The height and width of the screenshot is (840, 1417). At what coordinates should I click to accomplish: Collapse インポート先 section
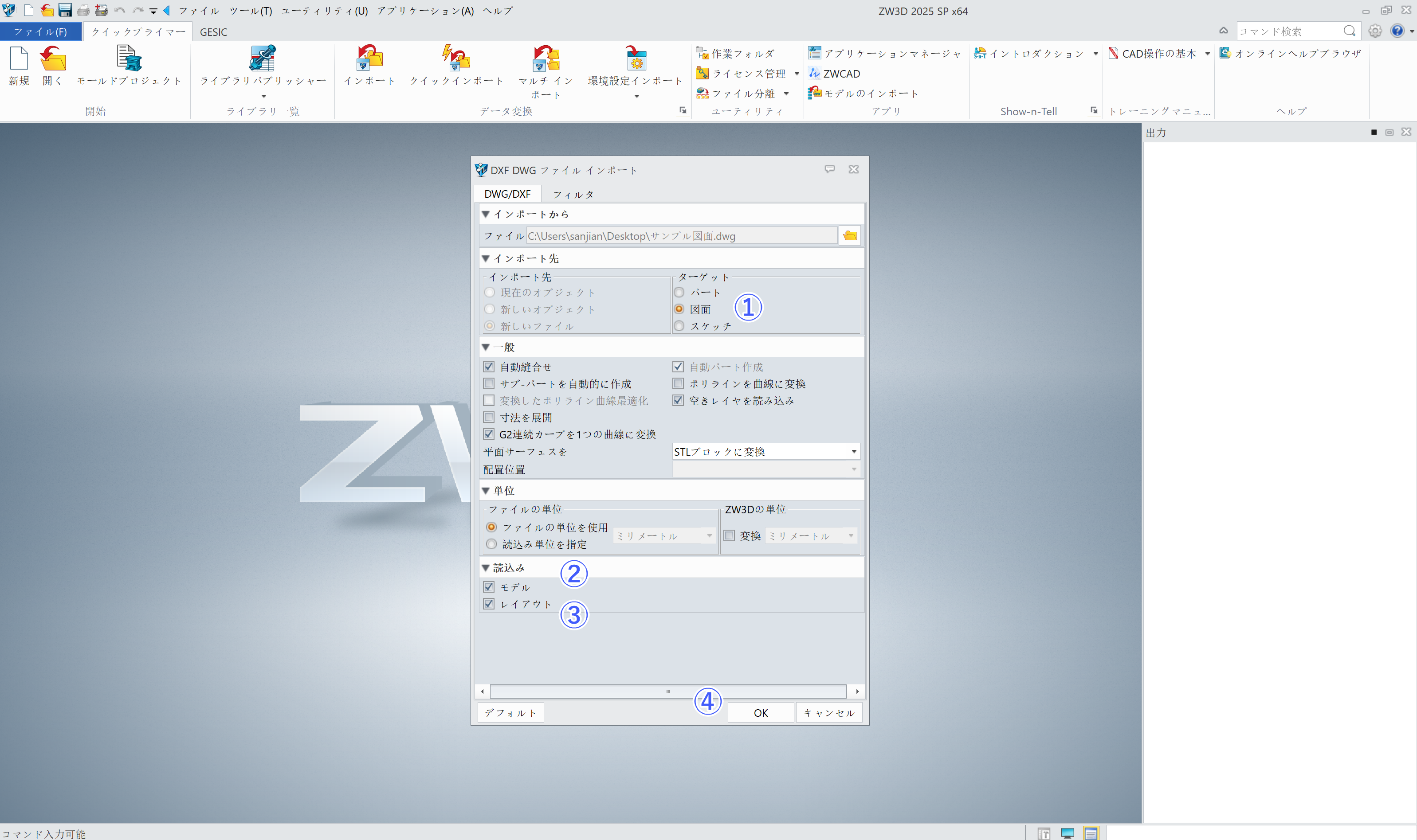point(485,258)
